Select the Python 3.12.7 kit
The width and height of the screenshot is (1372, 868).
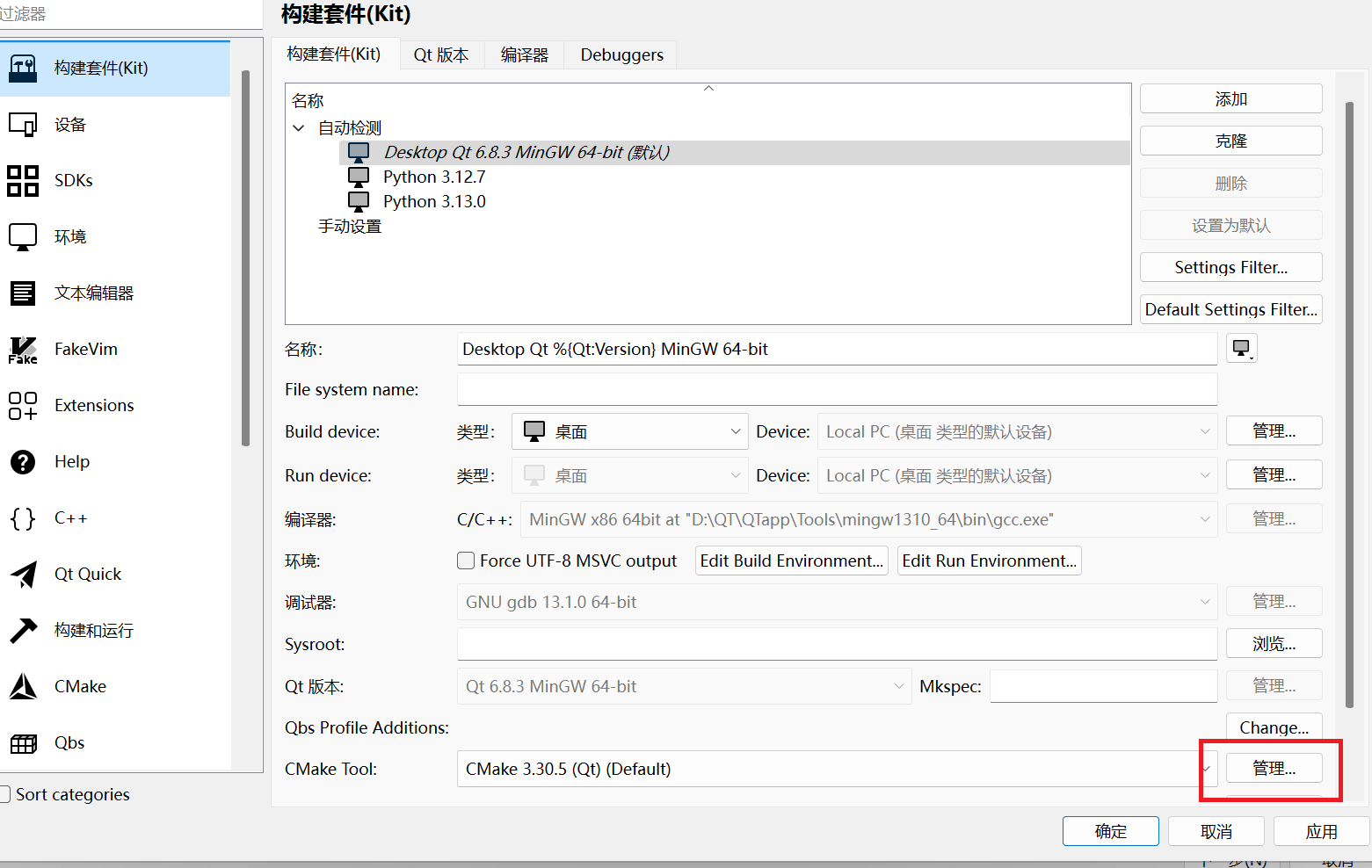click(x=434, y=177)
